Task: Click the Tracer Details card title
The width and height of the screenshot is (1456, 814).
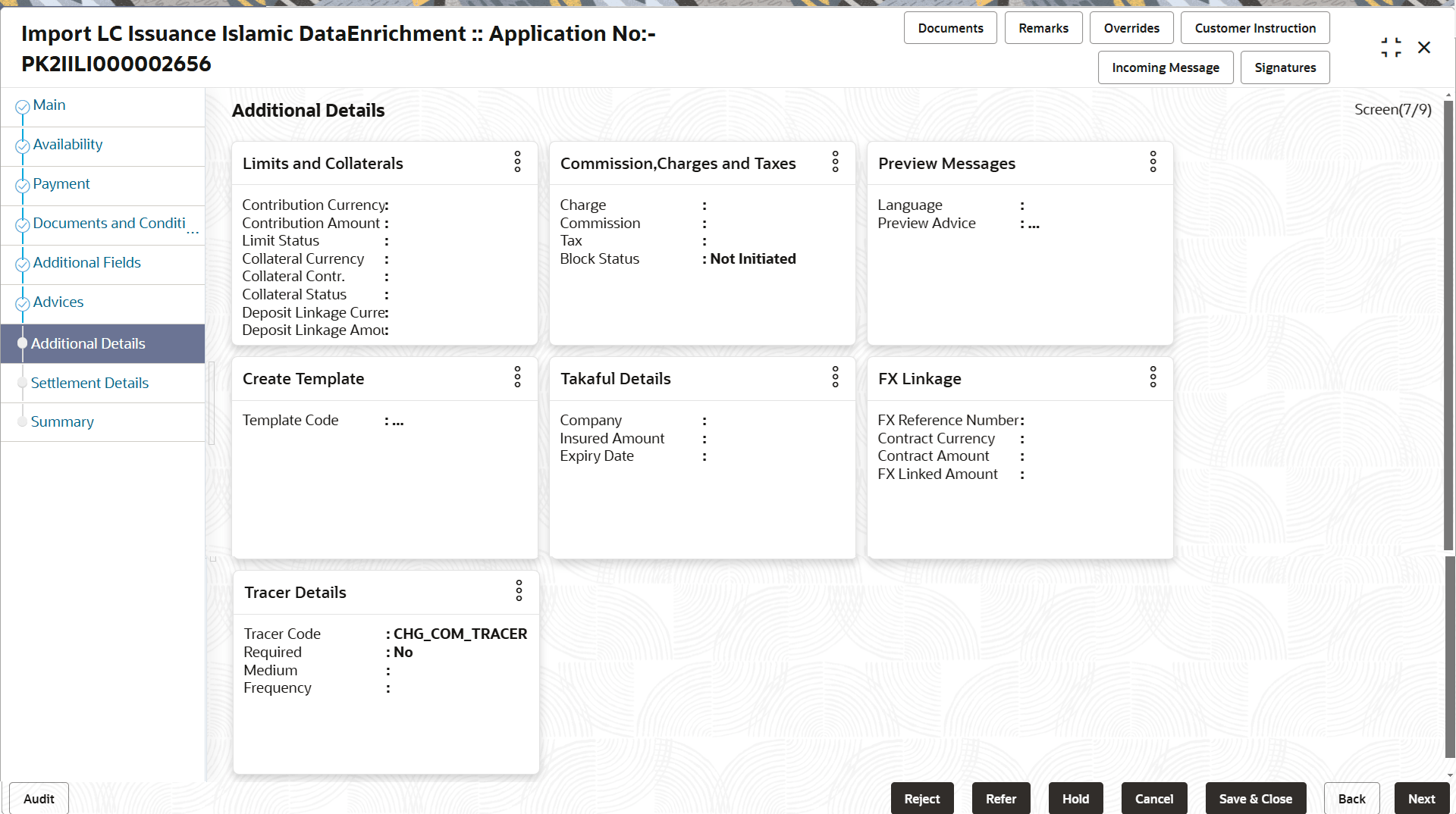Action: click(x=295, y=593)
